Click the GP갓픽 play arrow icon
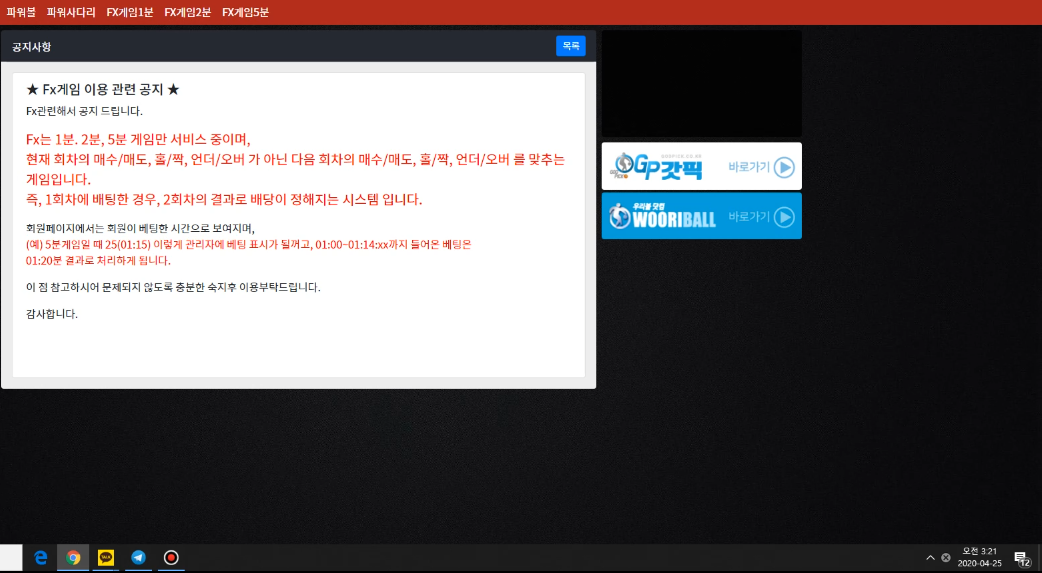 tap(784, 167)
